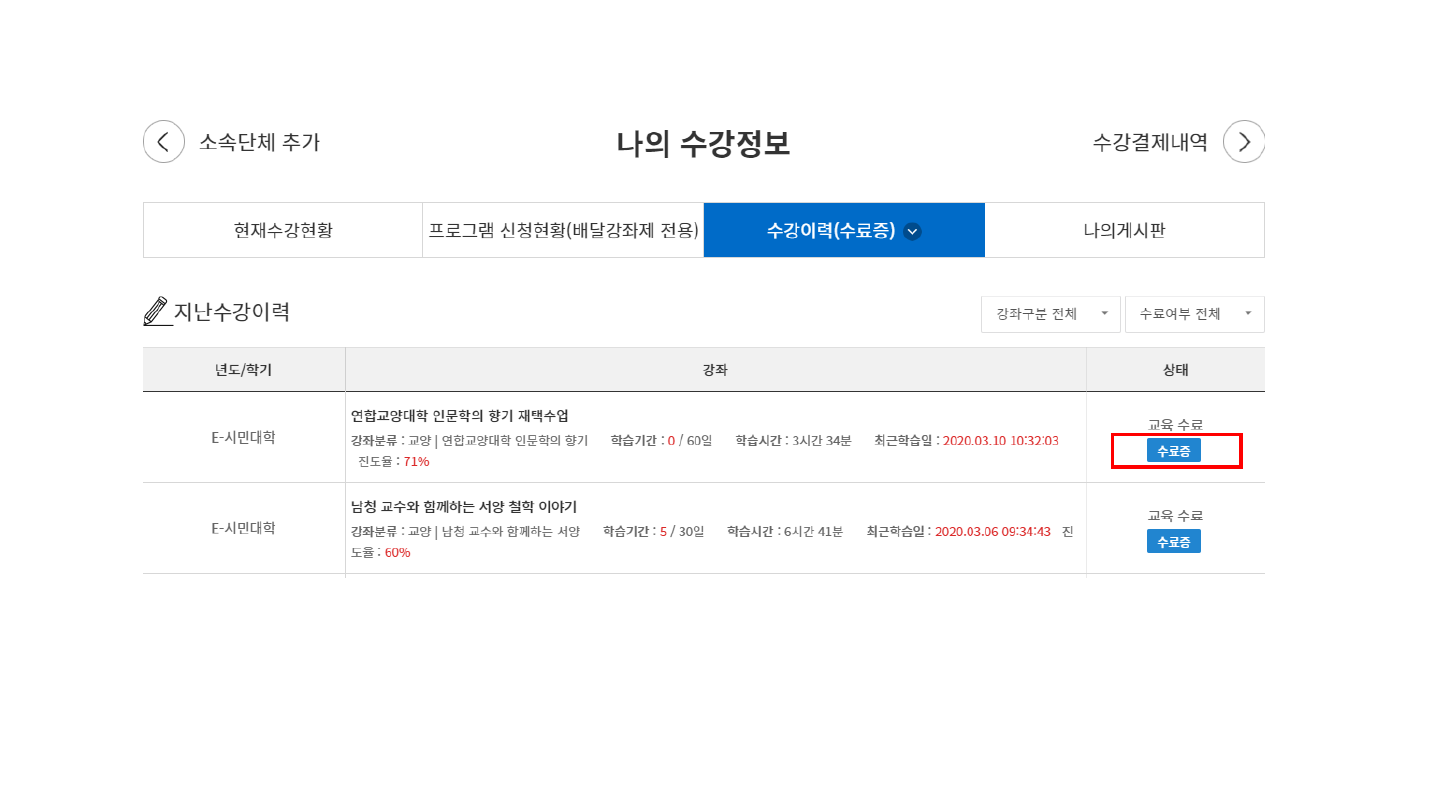Click the pencil icon beside 지난수강이력
The image size is (1440, 810).
tap(156, 312)
